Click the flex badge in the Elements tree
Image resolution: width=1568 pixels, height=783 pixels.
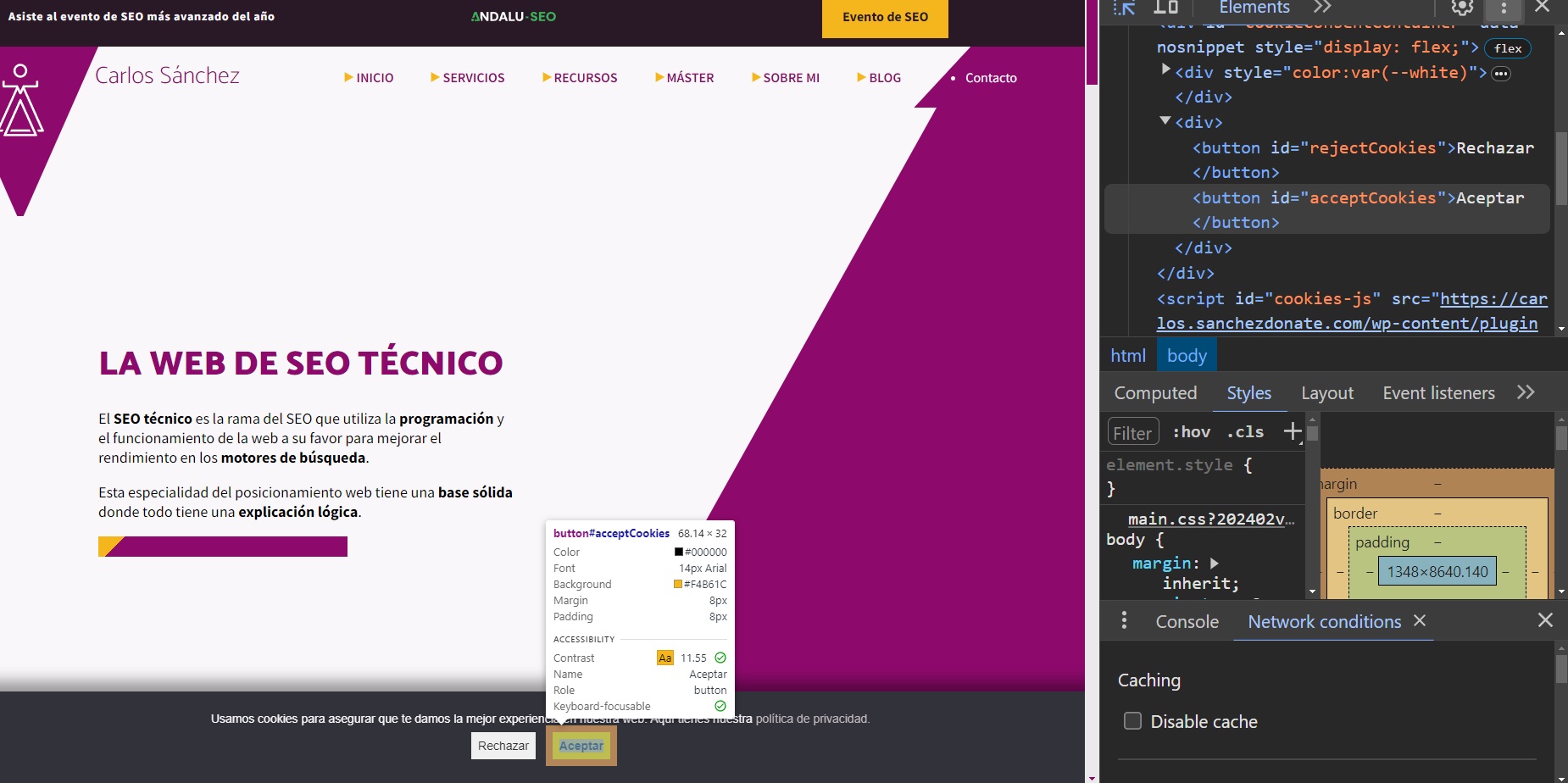[1507, 48]
